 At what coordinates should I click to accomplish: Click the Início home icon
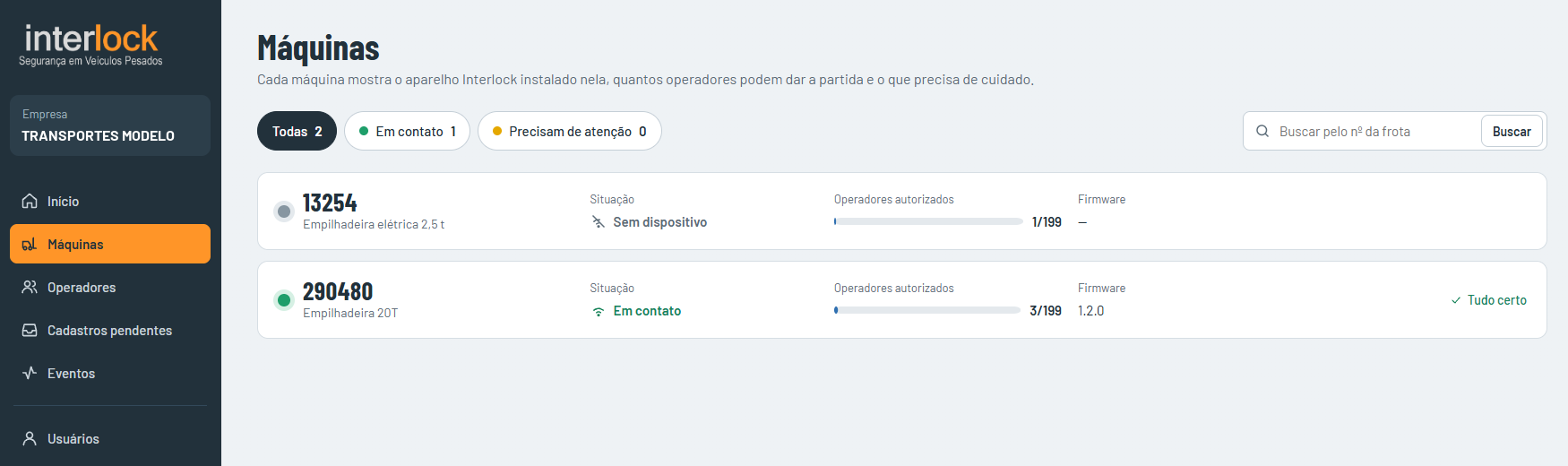click(x=30, y=201)
